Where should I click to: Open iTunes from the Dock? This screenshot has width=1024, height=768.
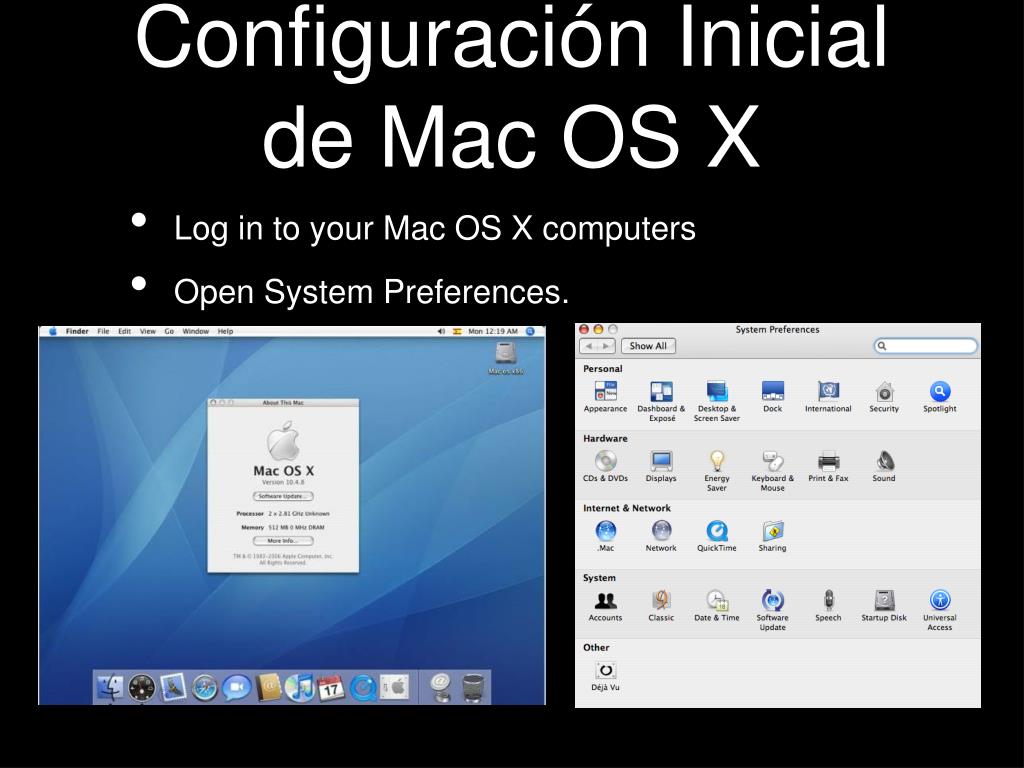coord(299,688)
